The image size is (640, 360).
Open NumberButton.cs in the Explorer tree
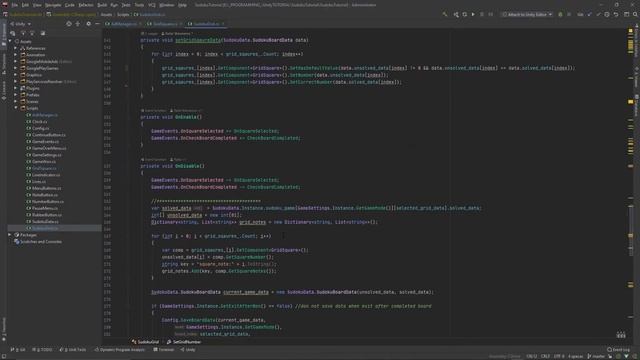48,202
